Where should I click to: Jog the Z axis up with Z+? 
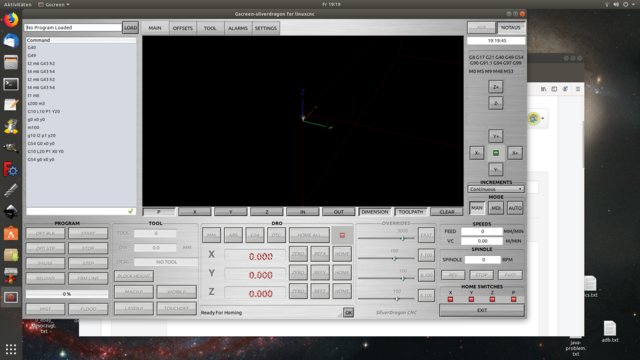496,87
